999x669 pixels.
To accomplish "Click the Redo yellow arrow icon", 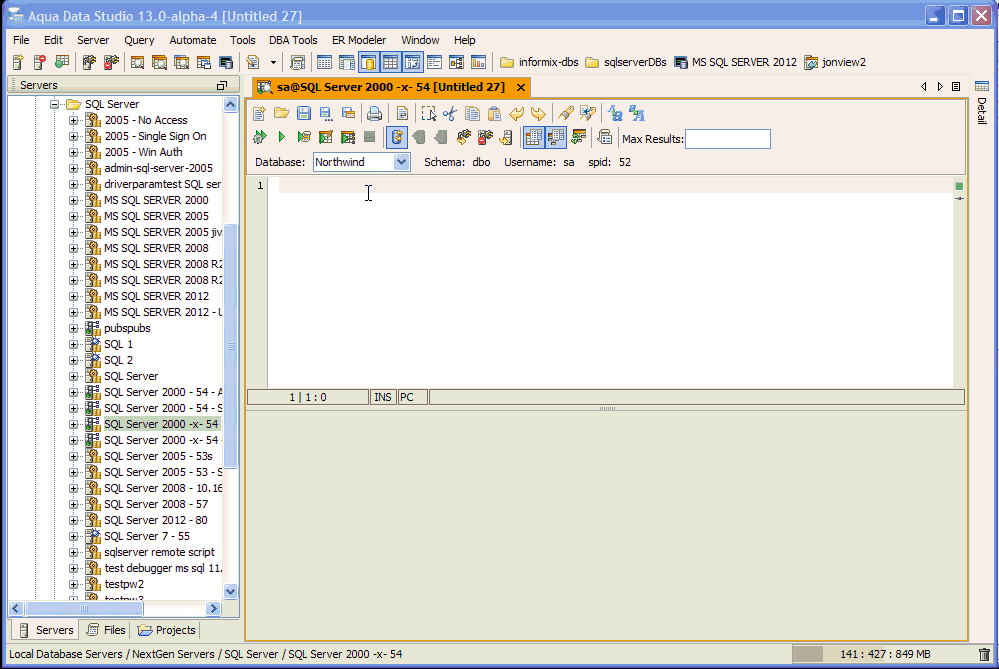I will pos(538,113).
